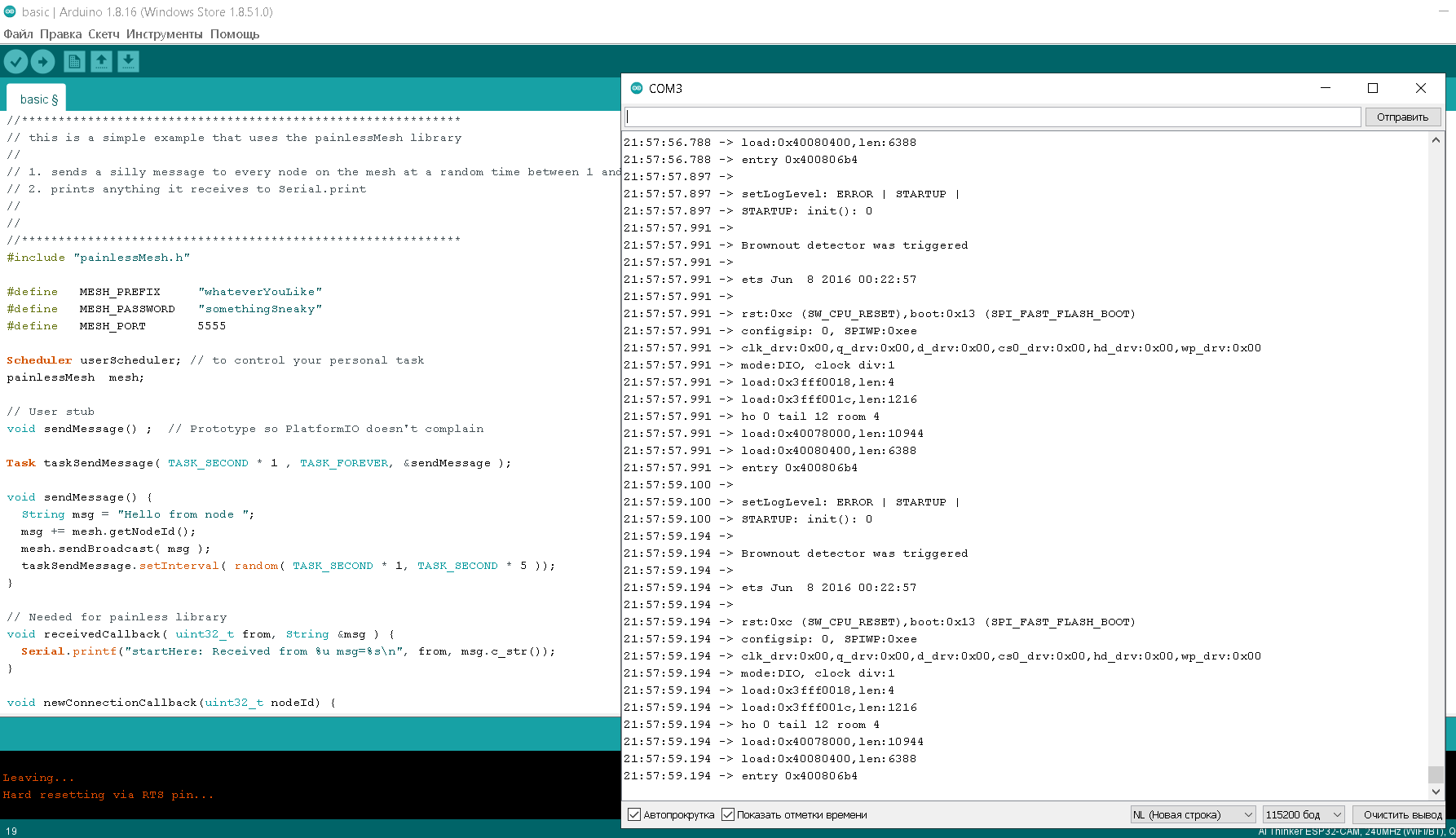Open the NL (Новая строка) line ending dropdown
This screenshot has width=1456, height=838.
click(x=1193, y=814)
